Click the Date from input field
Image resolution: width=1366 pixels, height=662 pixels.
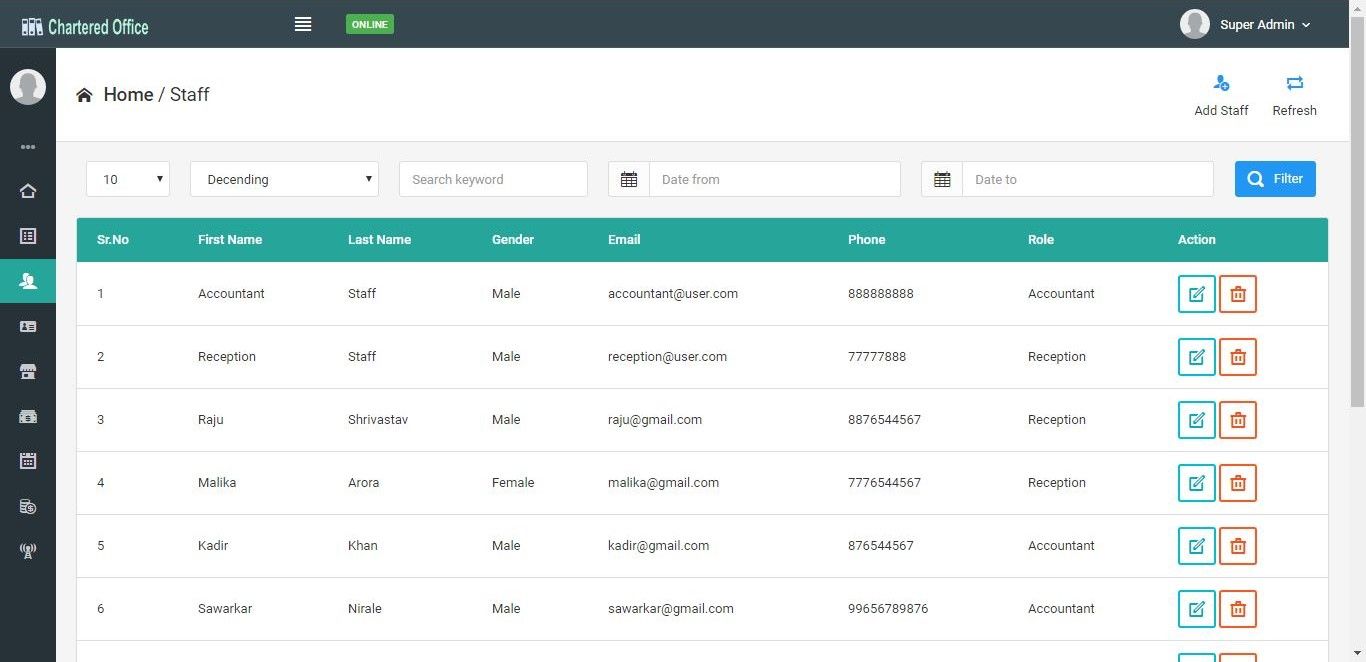click(x=775, y=179)
